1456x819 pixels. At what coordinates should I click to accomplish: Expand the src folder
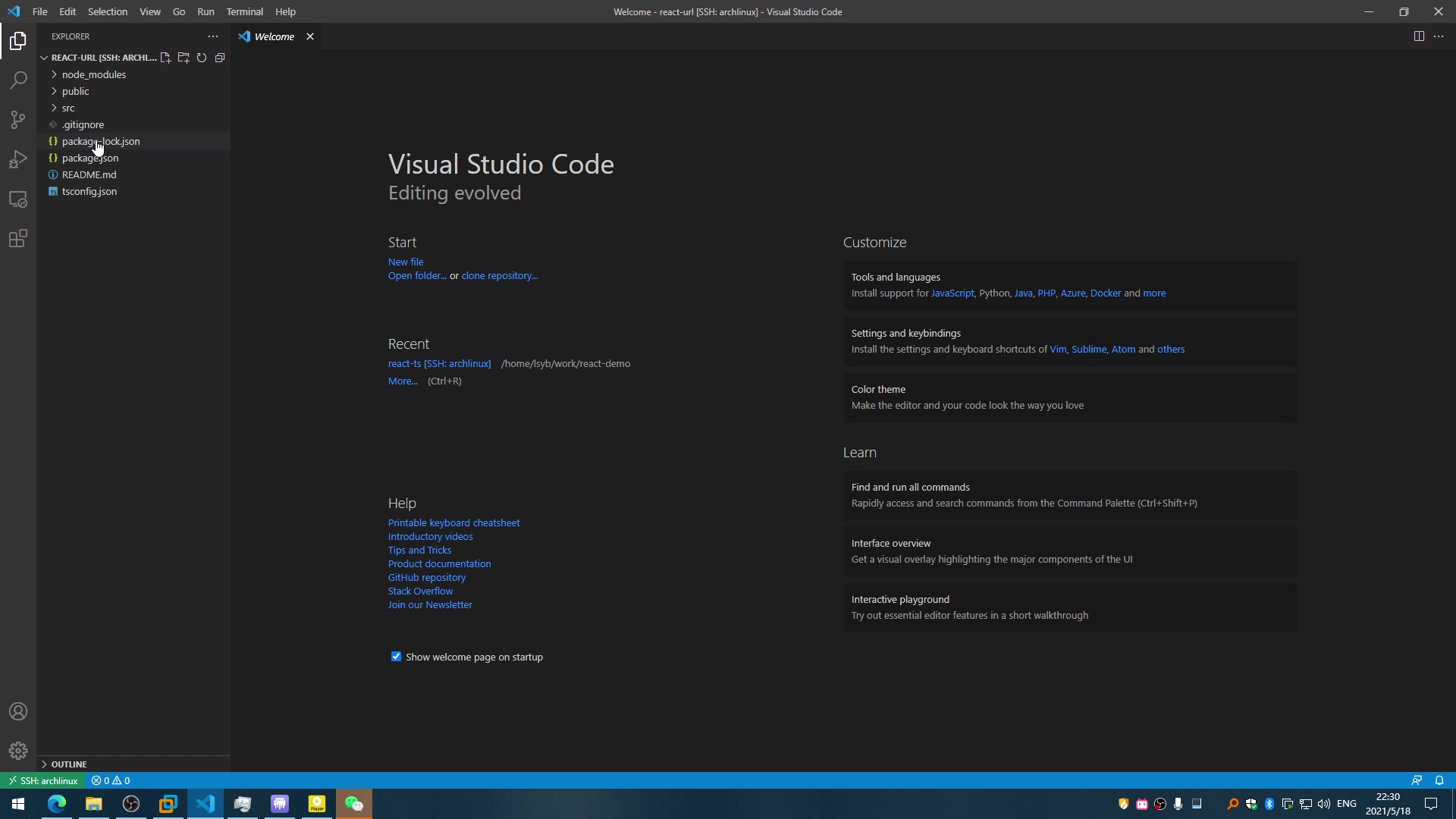coord(68,108)
